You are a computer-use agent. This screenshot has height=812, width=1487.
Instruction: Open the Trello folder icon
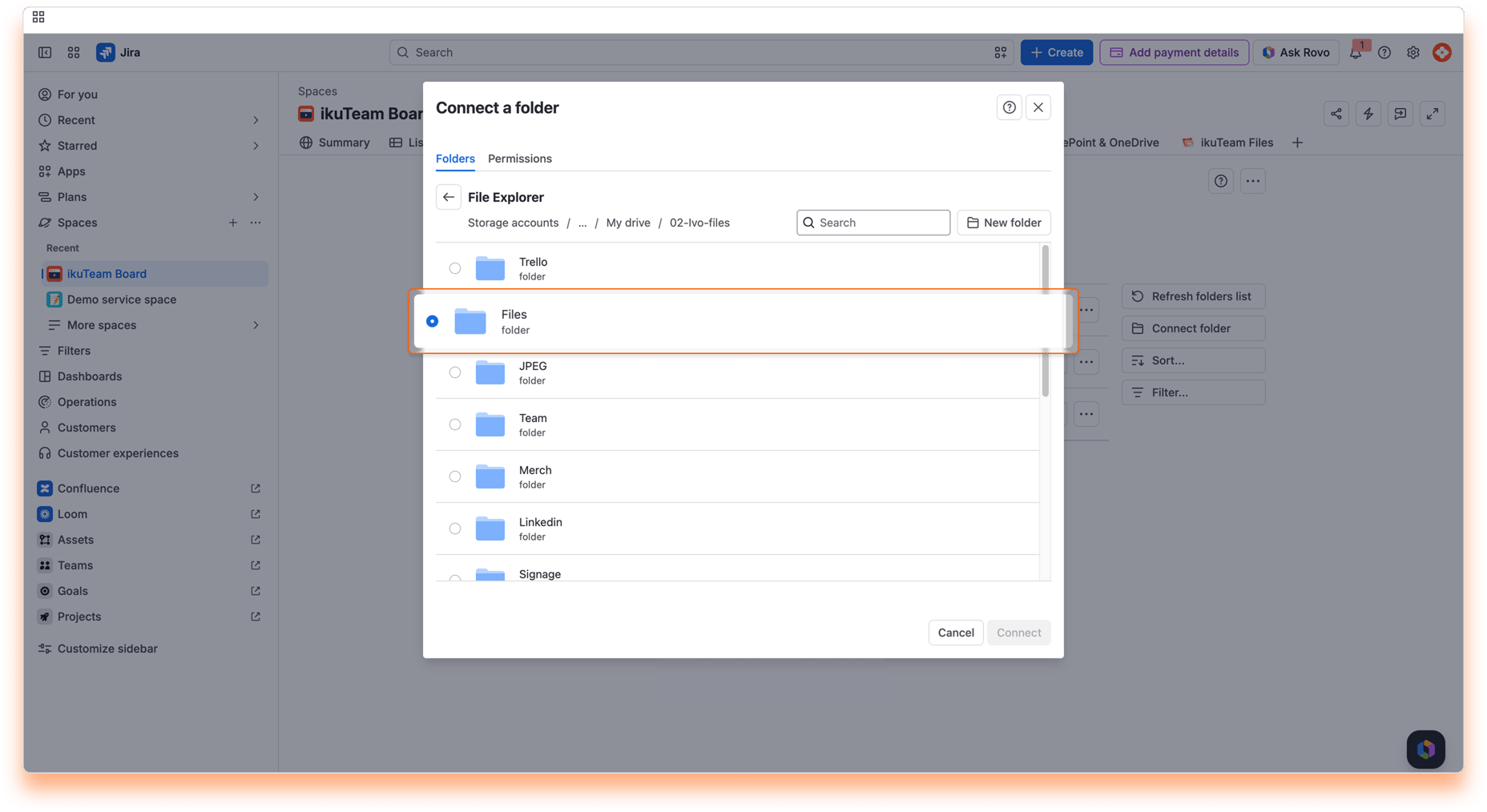[490, 268]
